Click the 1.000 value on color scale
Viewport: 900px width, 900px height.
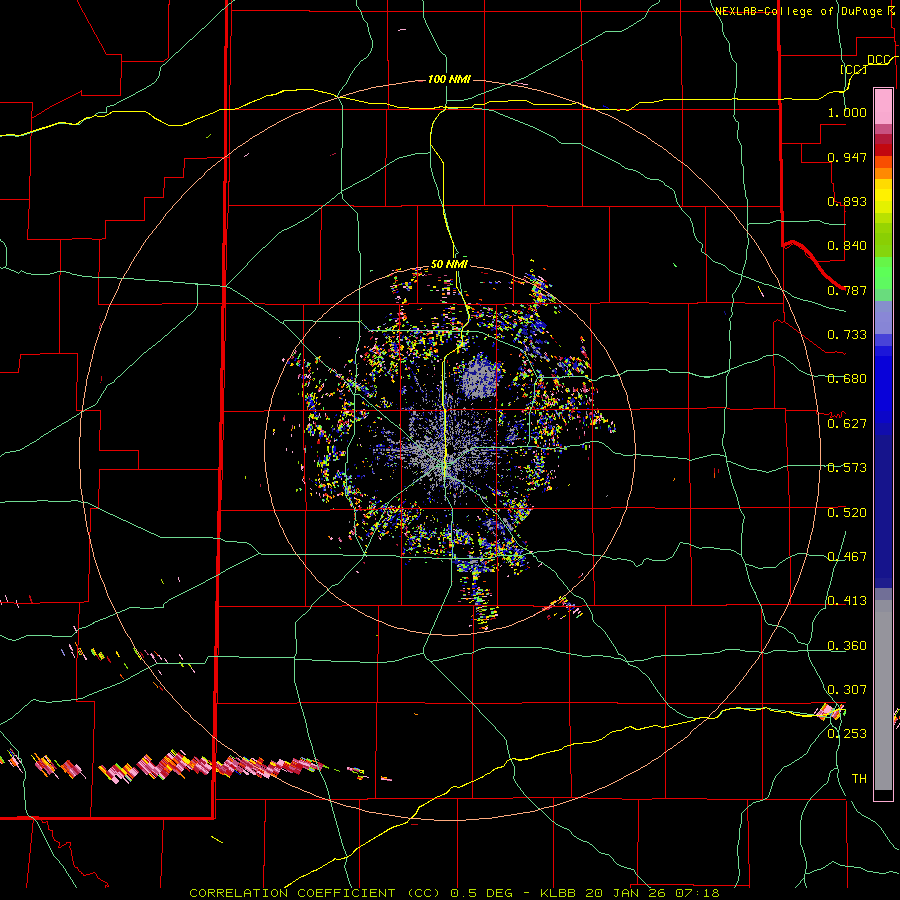click(x=847, y=112)
